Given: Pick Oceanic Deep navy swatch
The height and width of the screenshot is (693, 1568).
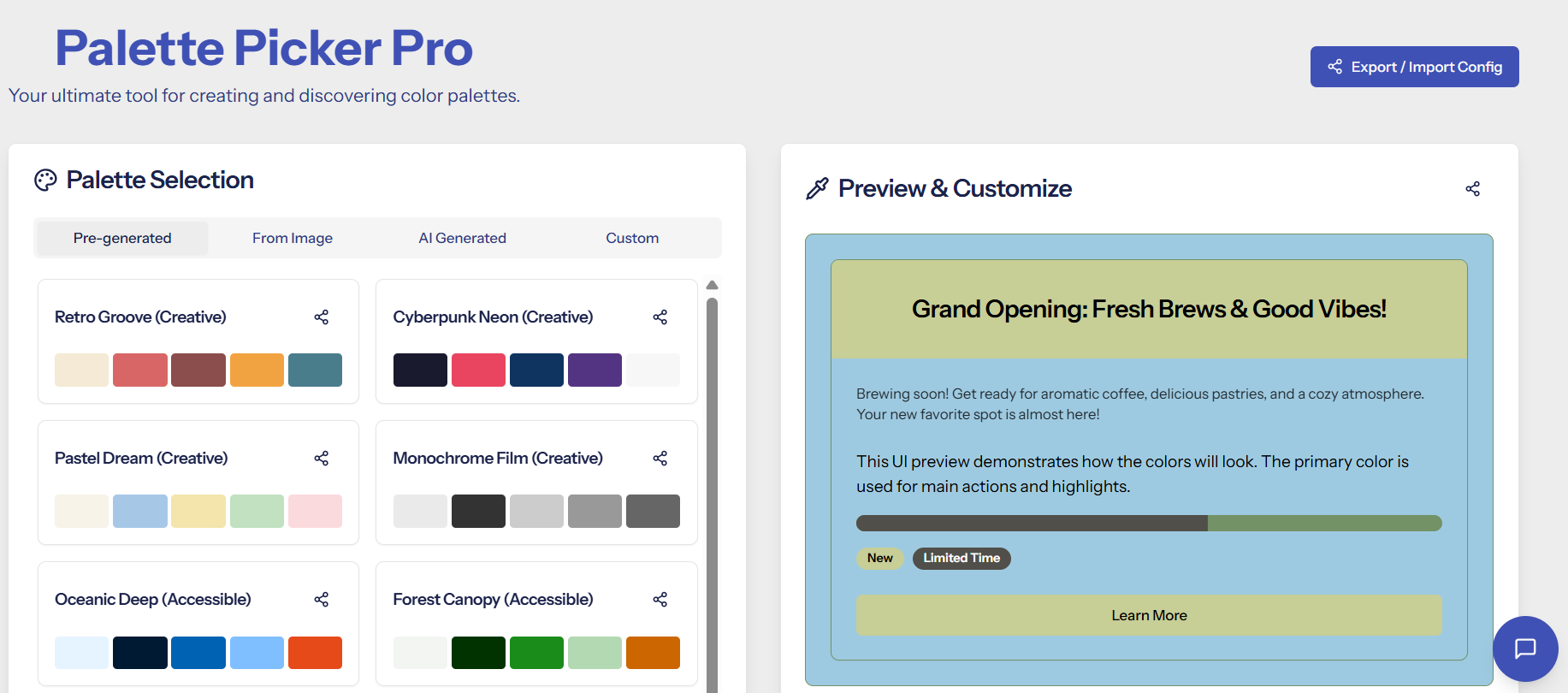Looking at the screenshot, I should pos(140,653).
